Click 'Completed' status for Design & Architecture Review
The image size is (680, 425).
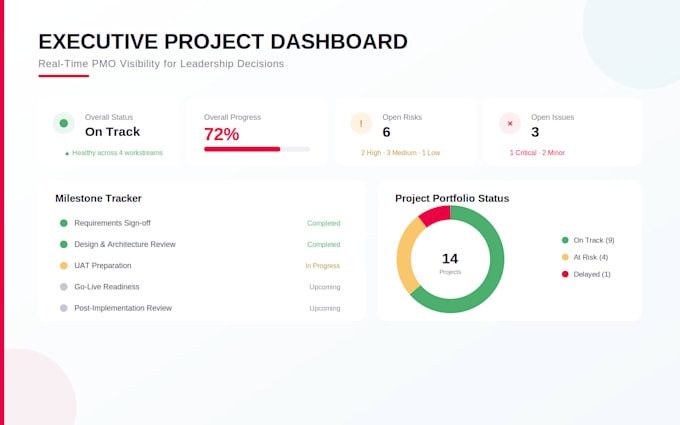click(324, 245)
